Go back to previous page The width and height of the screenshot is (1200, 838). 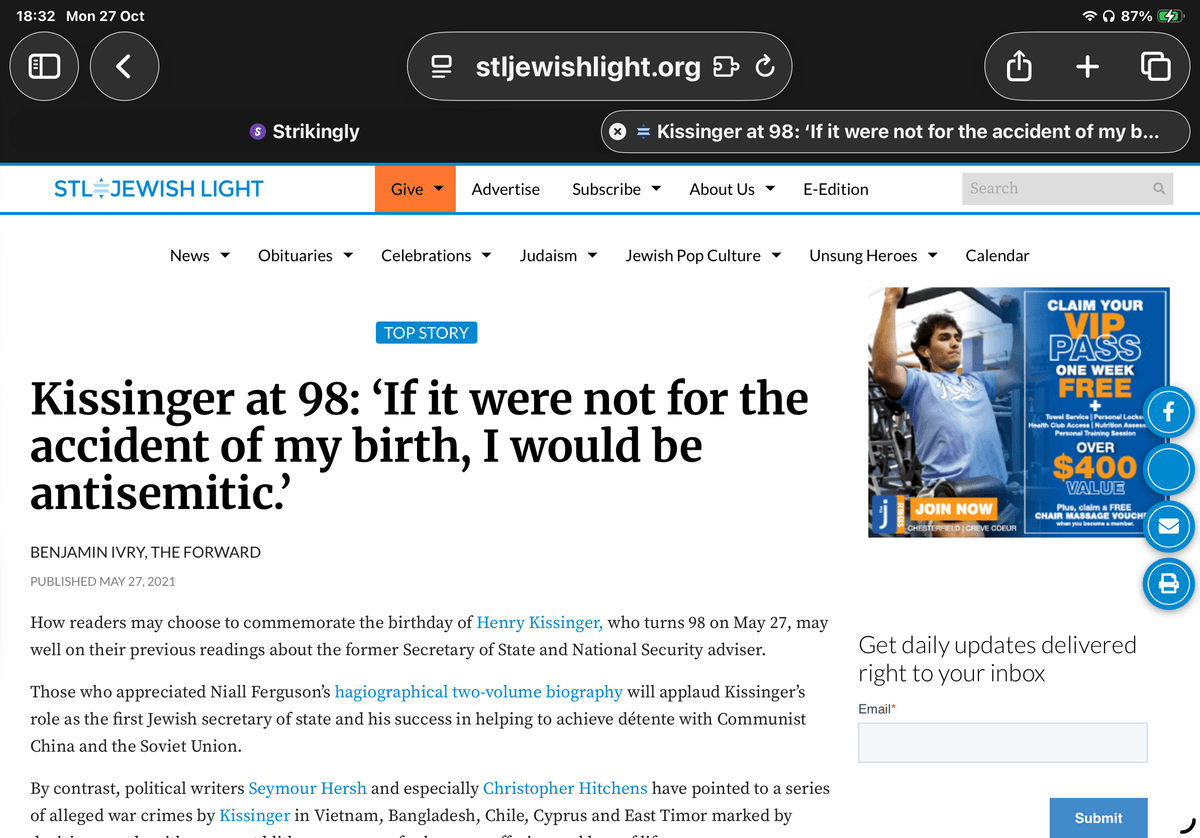point(124,67)
